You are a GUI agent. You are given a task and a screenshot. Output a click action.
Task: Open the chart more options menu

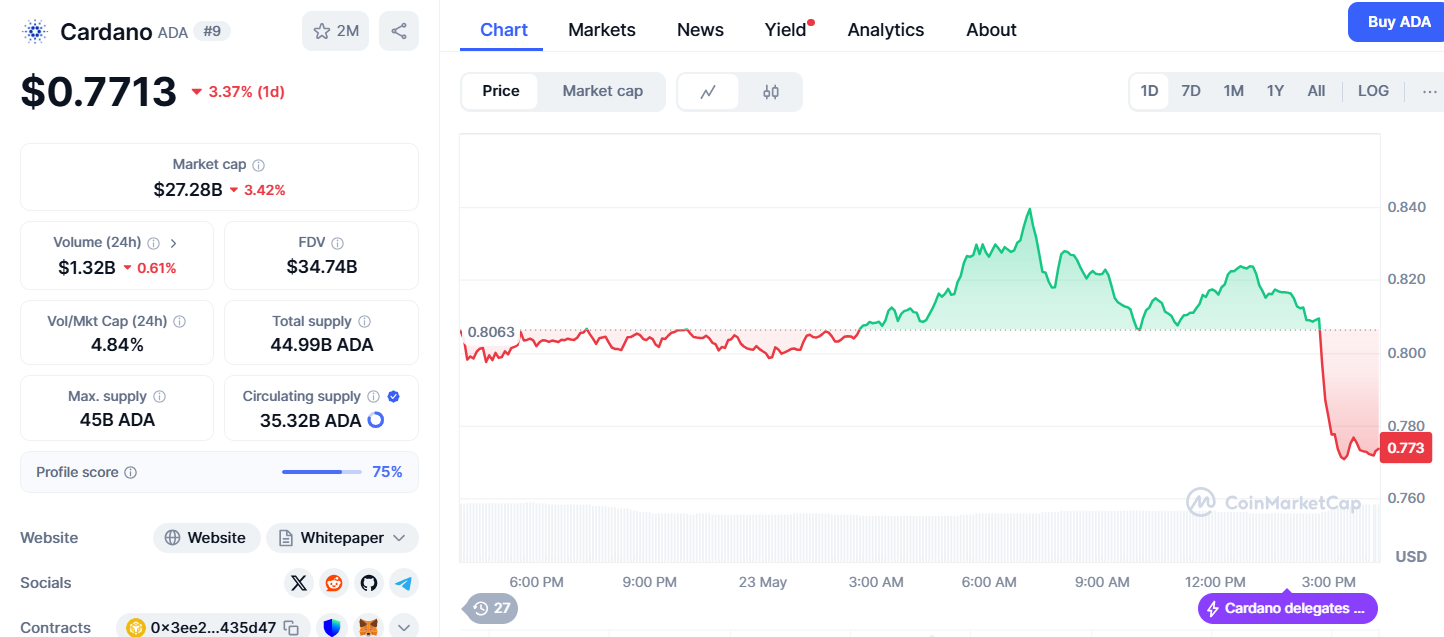click(1428, 91)
